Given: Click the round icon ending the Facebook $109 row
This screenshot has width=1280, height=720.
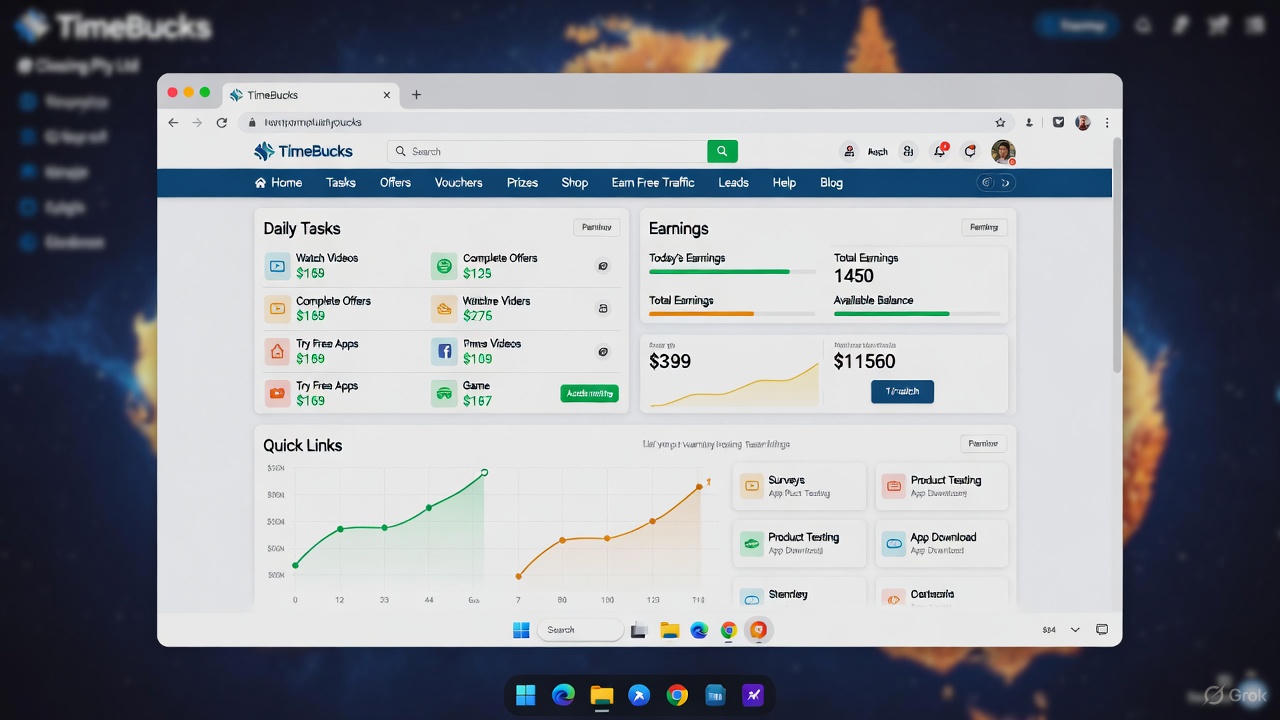Looking at the screenshot, I should click(x=602, y=351).
